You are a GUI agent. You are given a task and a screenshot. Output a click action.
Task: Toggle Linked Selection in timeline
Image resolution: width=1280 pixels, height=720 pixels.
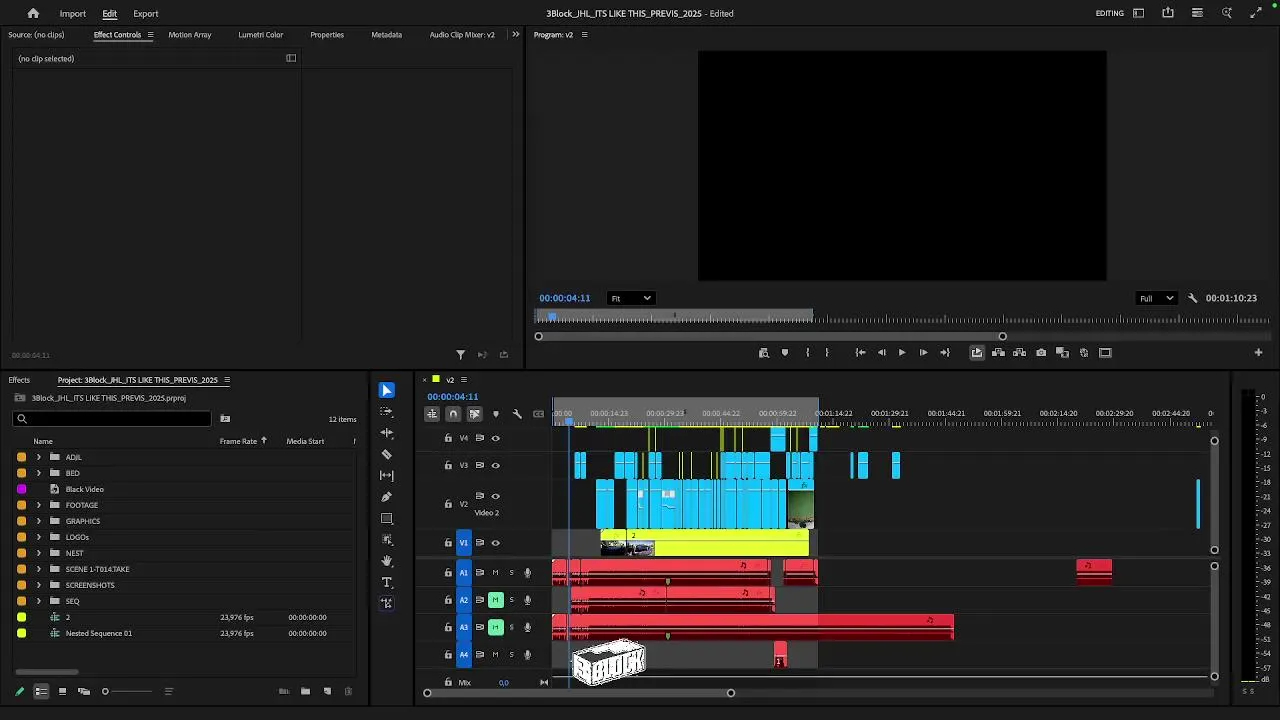coord(474,414)
